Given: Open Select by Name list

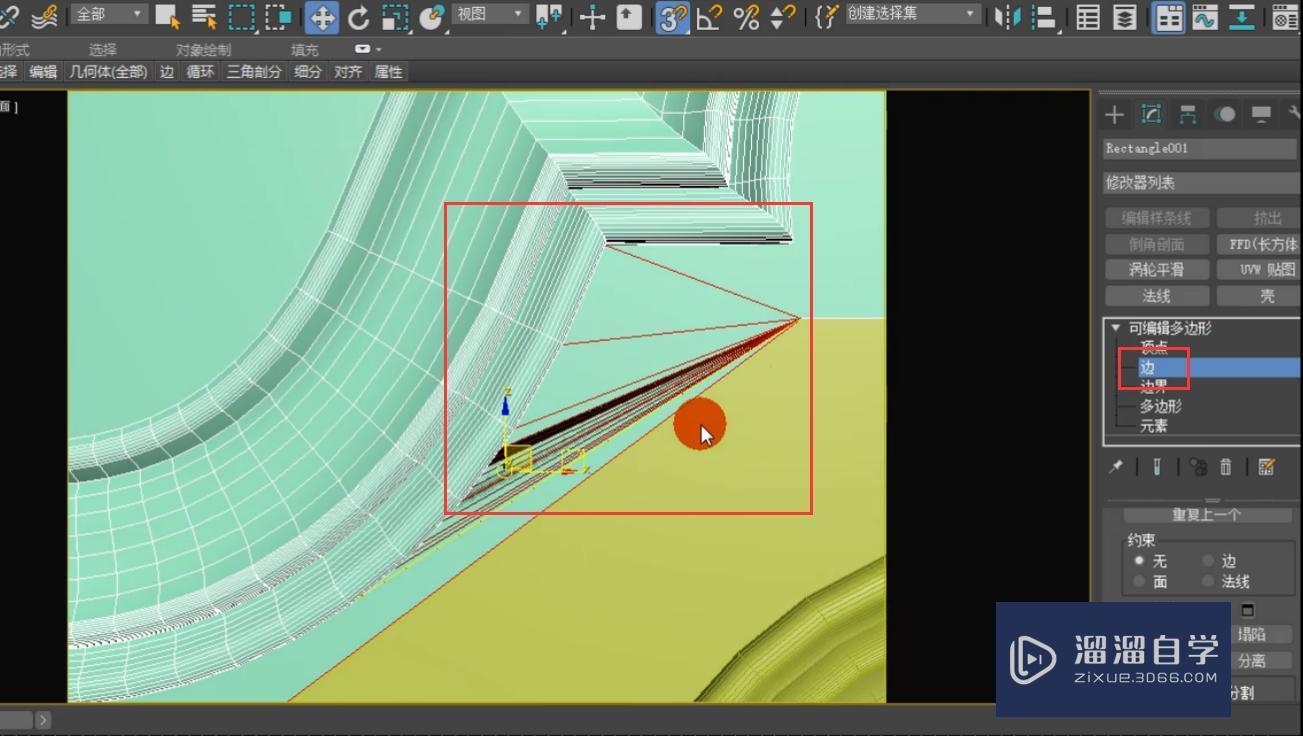Looking at the screenshot, I should coord(205,16).
